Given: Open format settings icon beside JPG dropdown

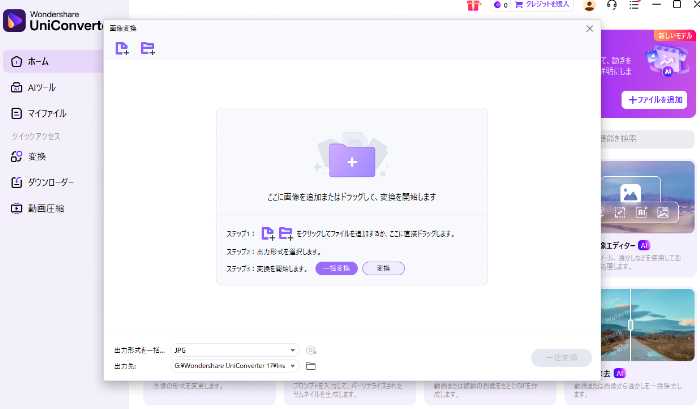Looking at the screenshot, I should (x=311, y=351).
